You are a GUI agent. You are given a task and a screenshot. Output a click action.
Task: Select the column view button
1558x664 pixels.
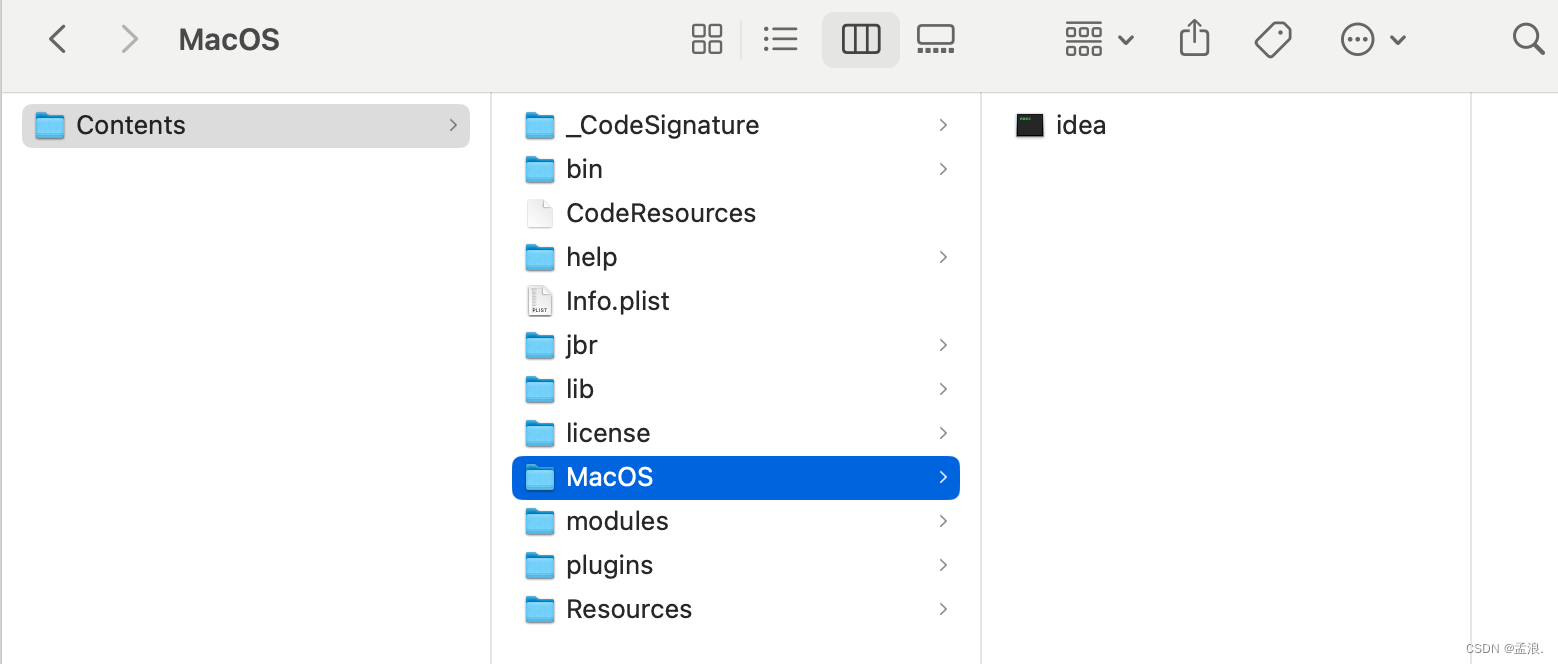click(861, 39)
